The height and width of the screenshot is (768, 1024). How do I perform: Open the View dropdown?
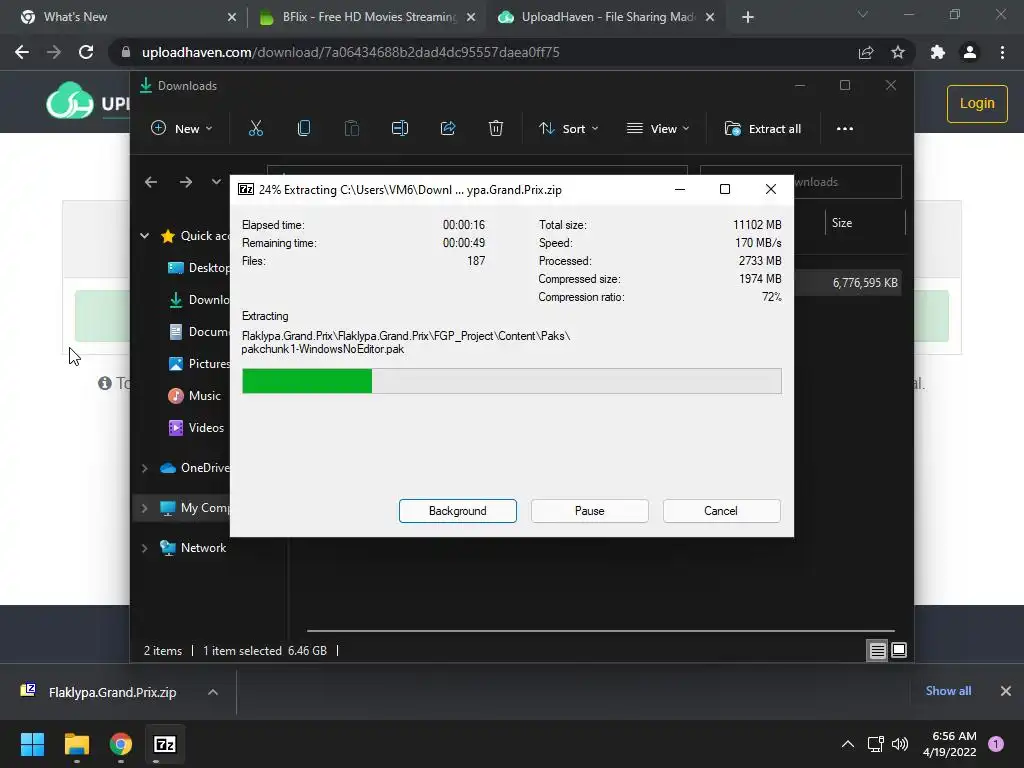[x=658, y=129]
